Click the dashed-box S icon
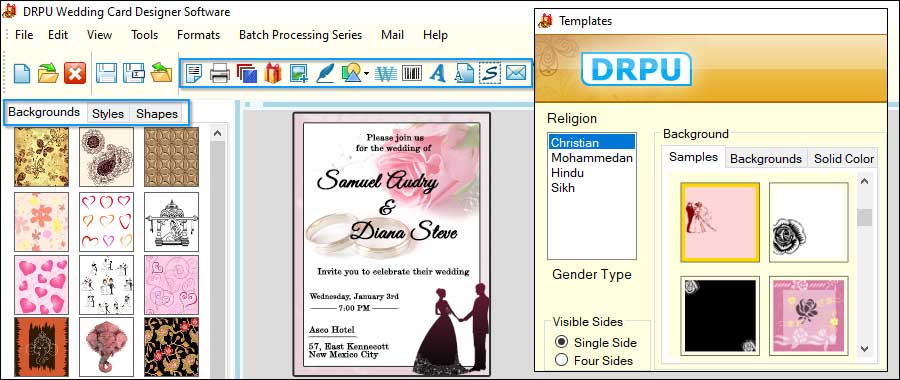 coord(490,73)
